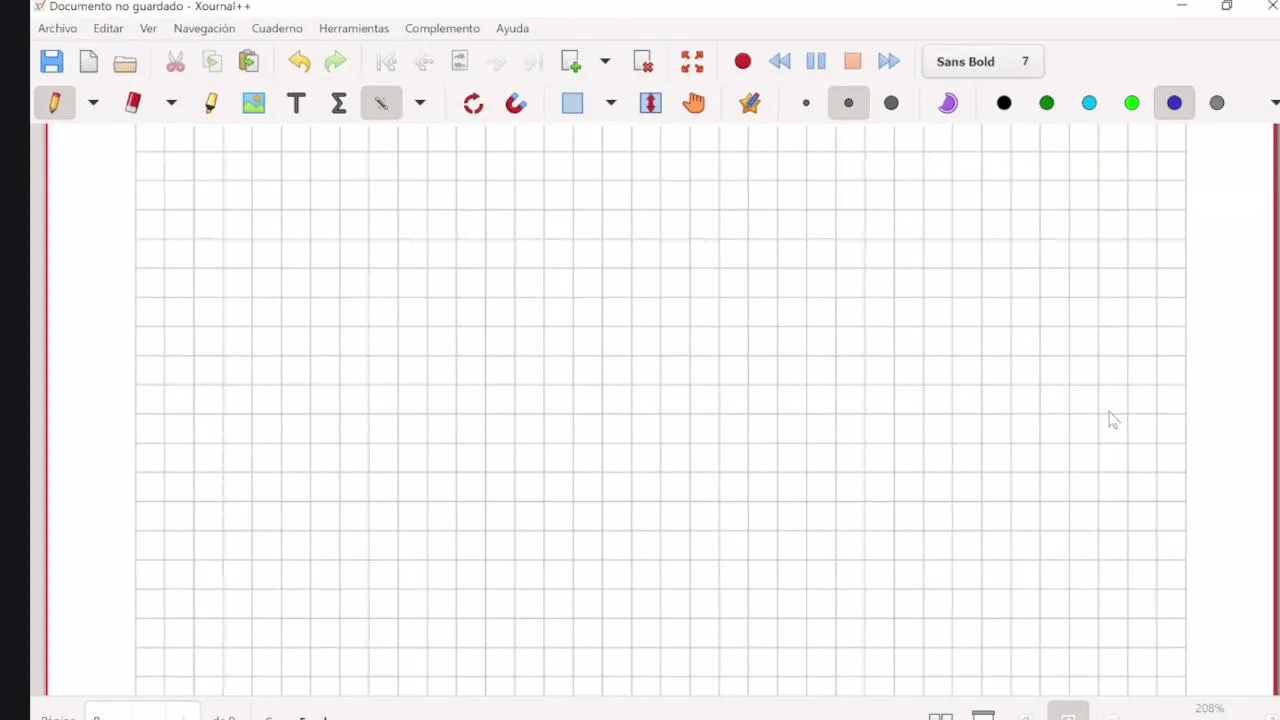
Task: Pick the light blue color
Action: (1089, 103)
